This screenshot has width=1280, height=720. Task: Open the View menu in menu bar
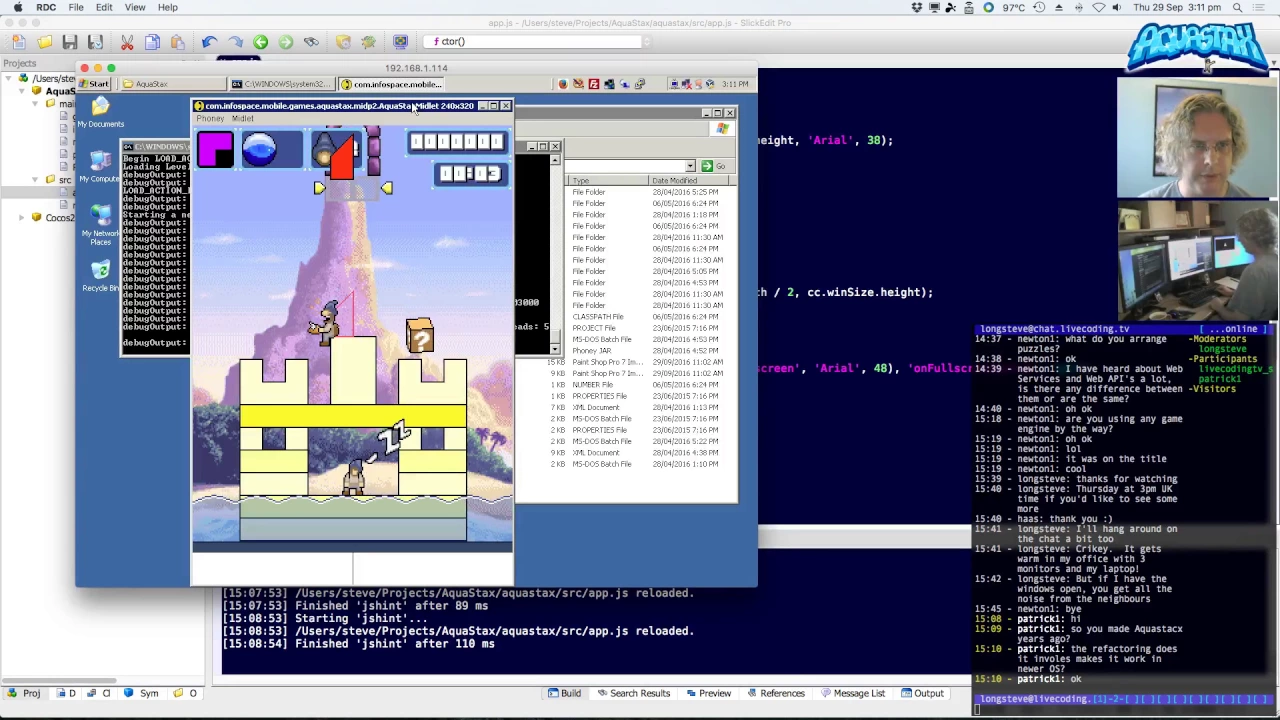135,7
